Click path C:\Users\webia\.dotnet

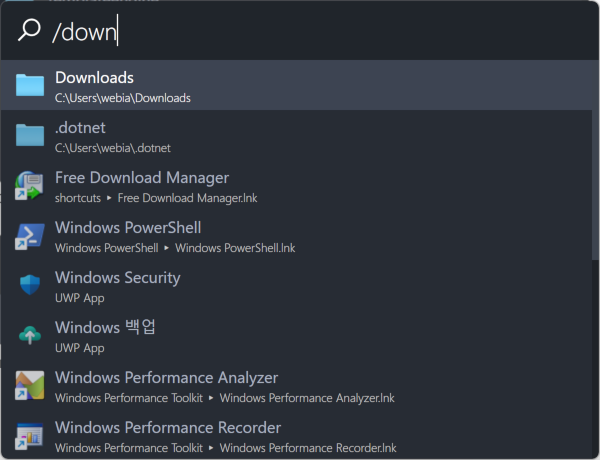[x=112, y=148]
